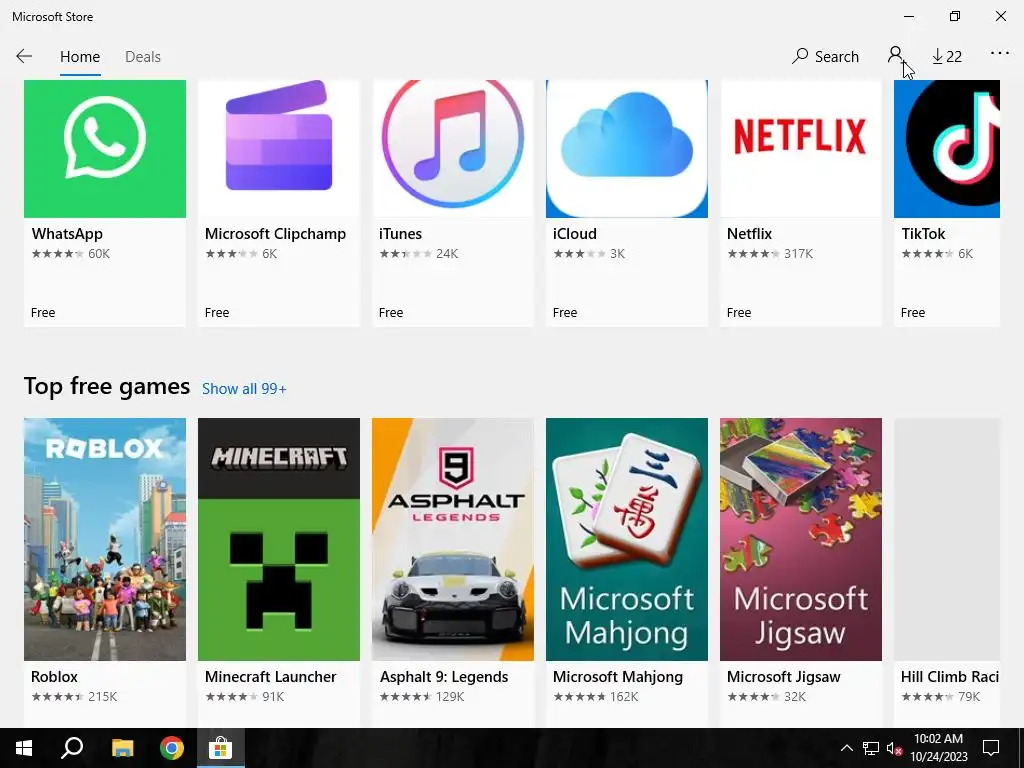Launch Google Chrome from the taskbar
1024x768 pixels.
(x=172, y=748)
